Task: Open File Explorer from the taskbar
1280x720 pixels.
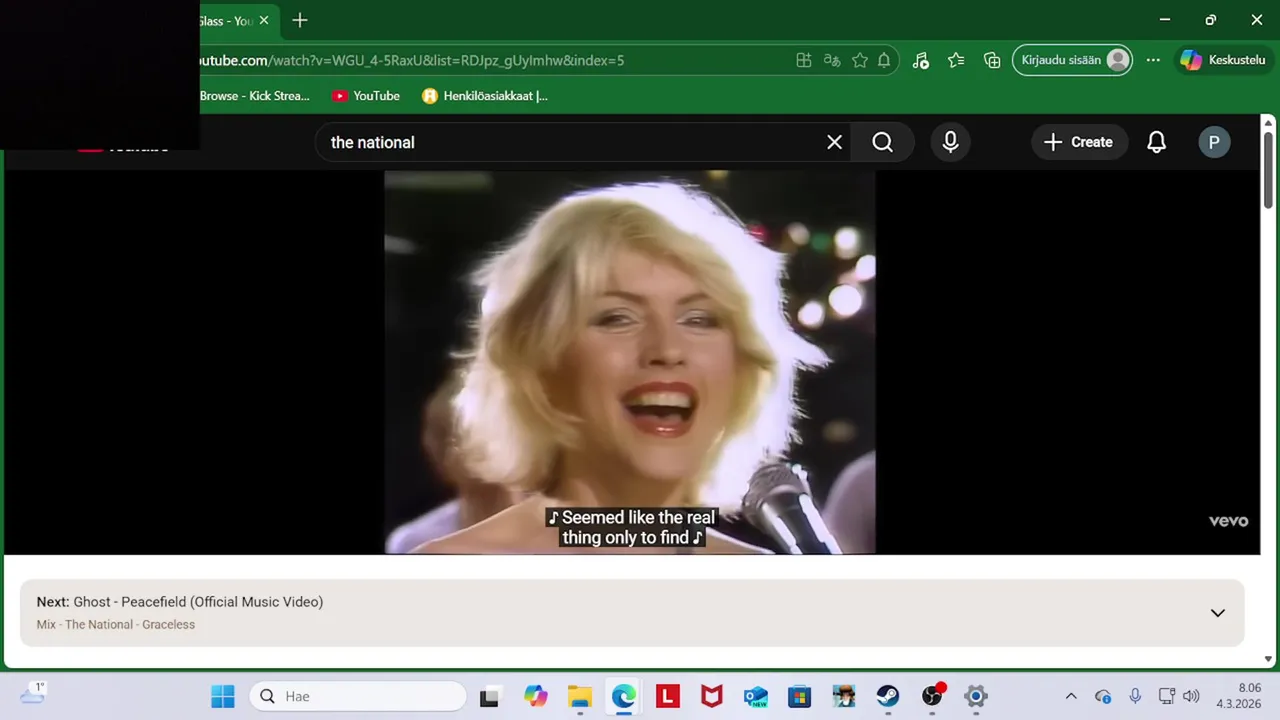Action: click(580, 696)
